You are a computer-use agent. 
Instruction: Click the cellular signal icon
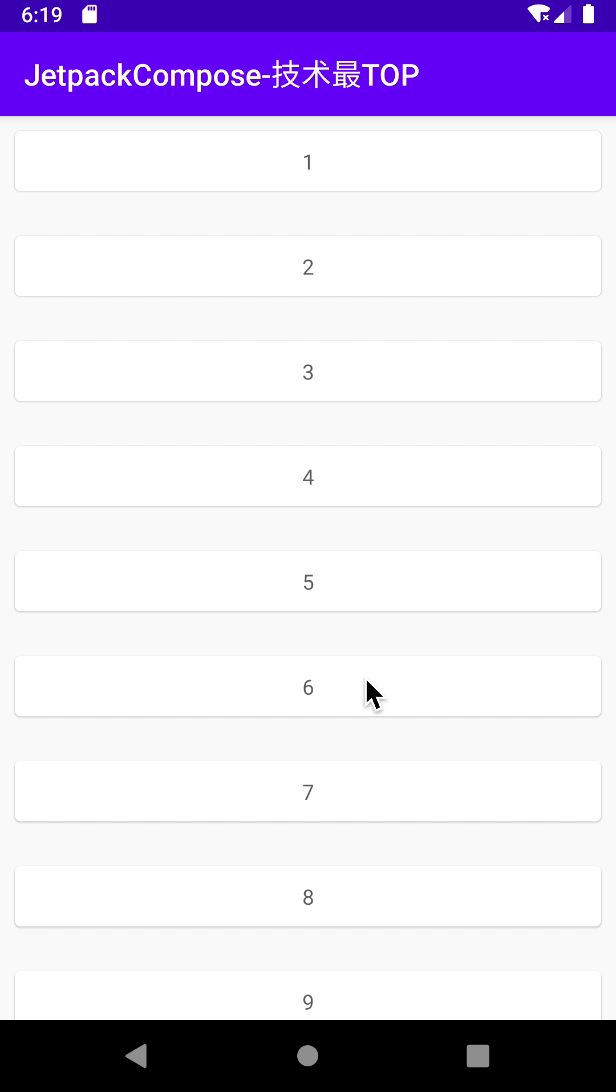coord(562,15)
